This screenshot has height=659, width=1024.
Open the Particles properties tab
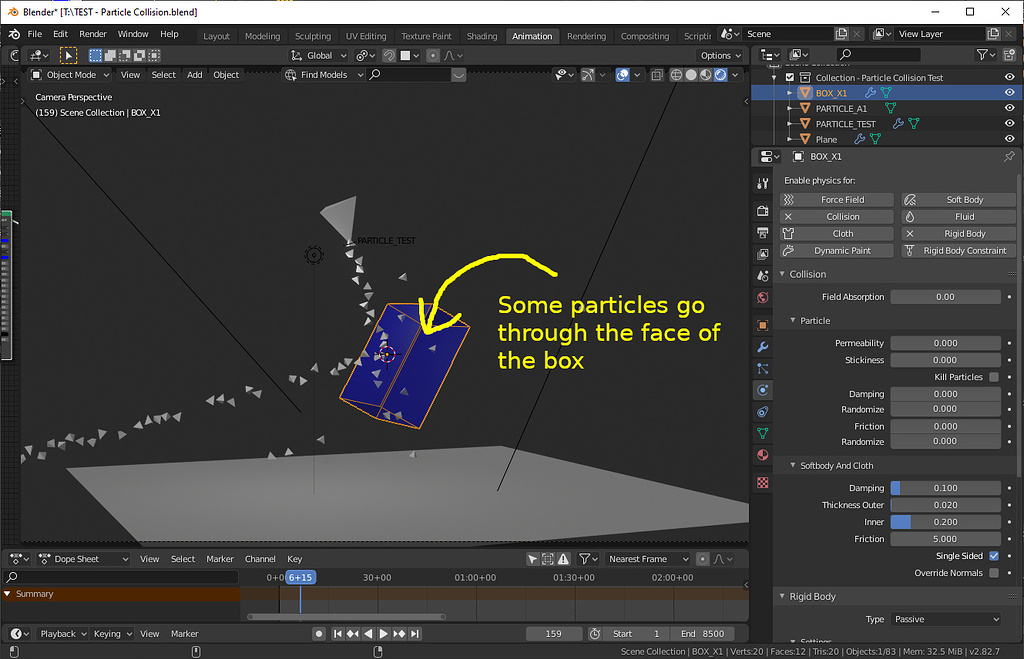[762, 368]
